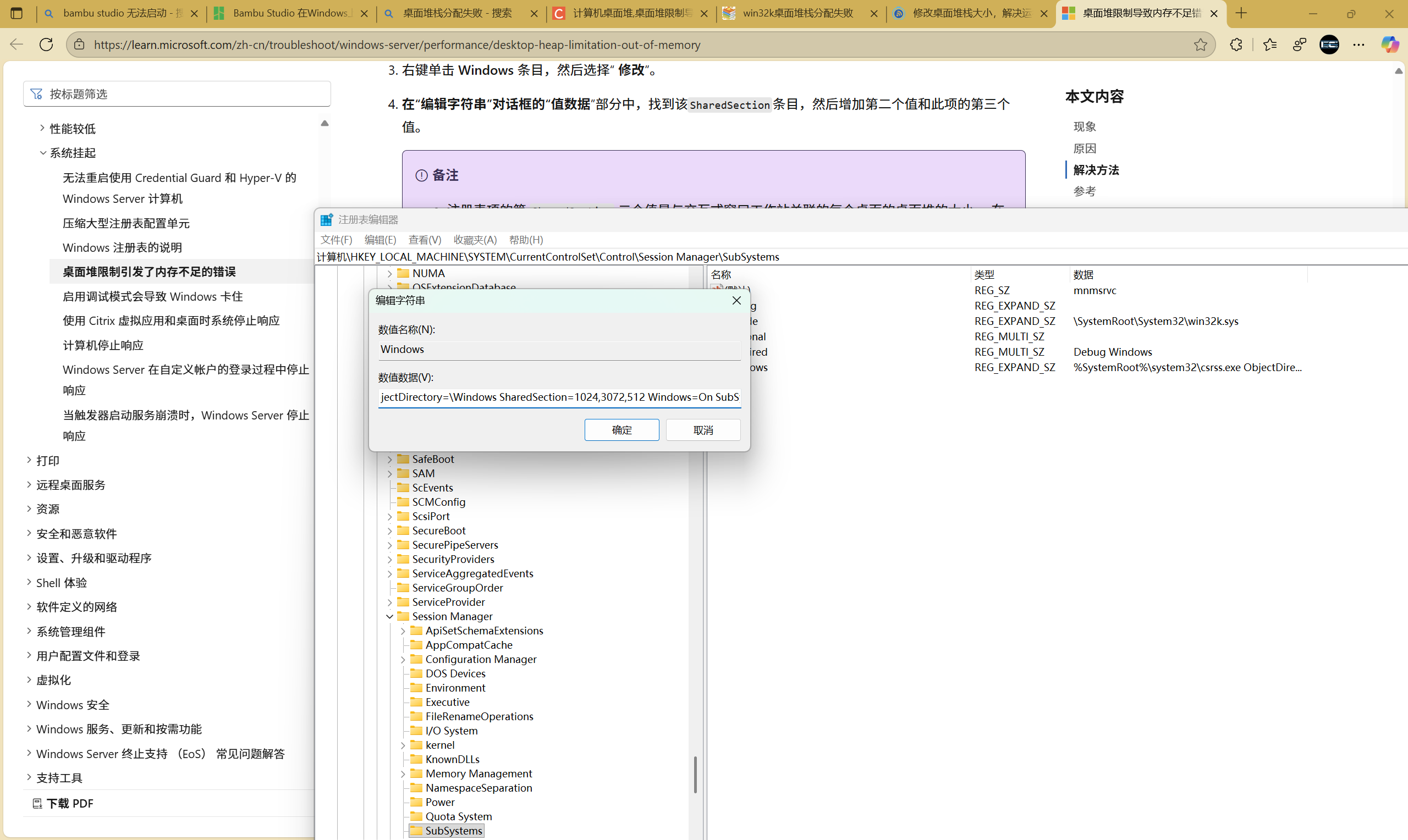Switch to the 桌面堆栈分配失败 search tab
The height and width of the screenshot is (840, 1408).
click(461, 13)
